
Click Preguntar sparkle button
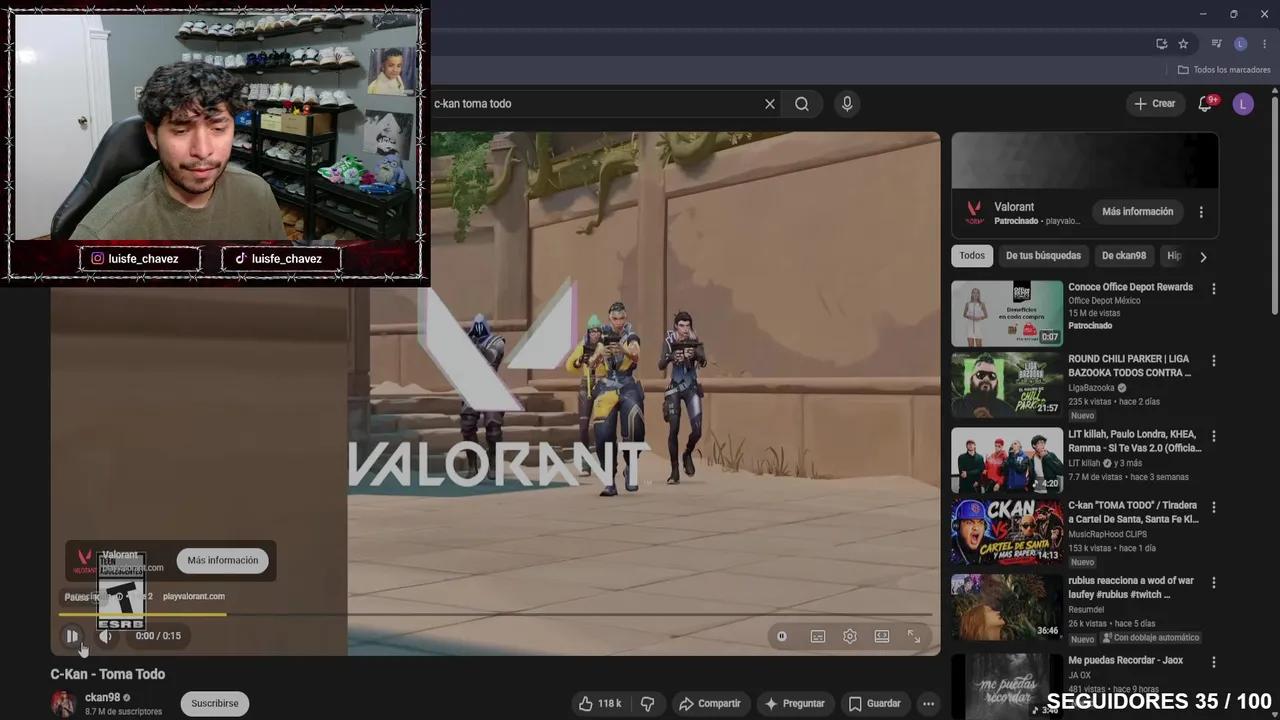point(796,704)
